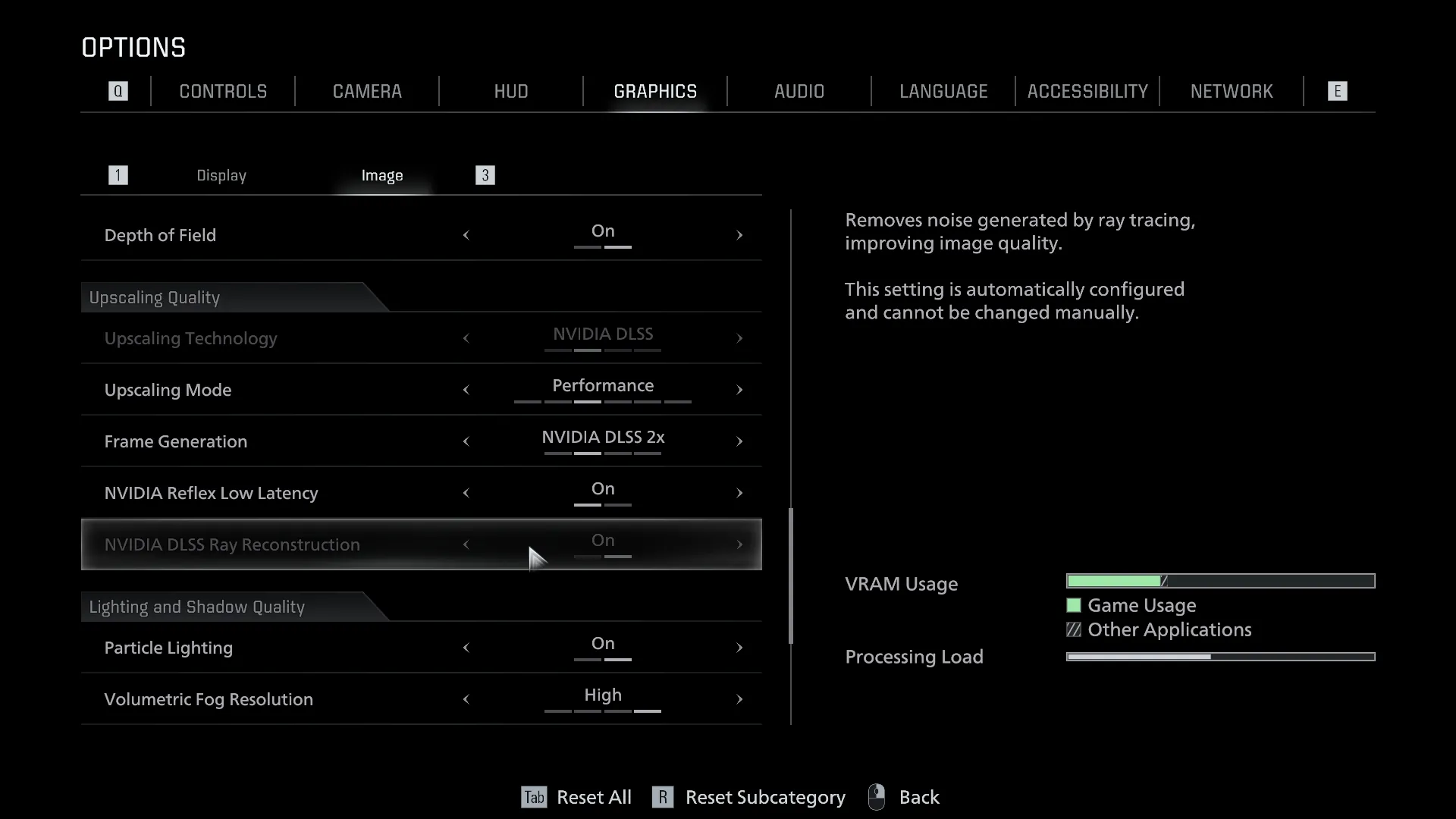Click right arrow for DLSS Ray Reconstruction
This screenshot has height=819, width=1456.
point(739,544)
